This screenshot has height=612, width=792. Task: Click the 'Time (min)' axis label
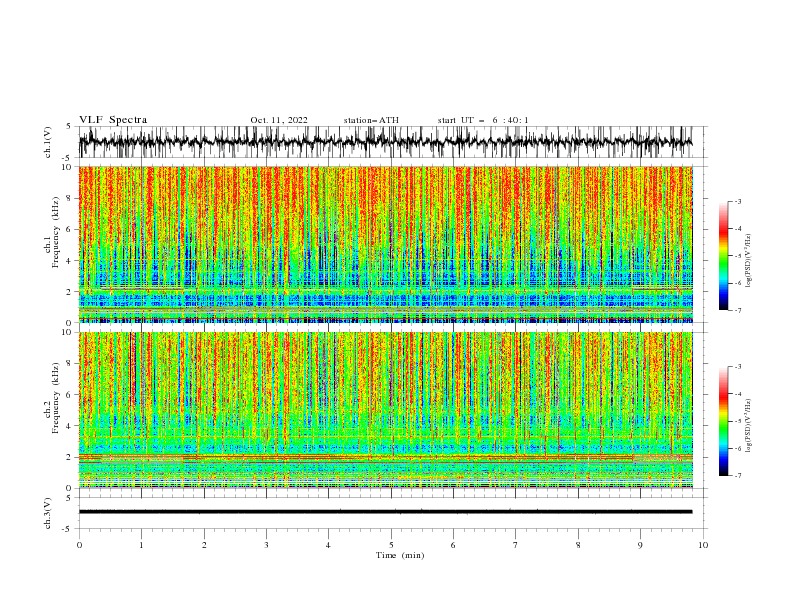[x=400, y=555]
